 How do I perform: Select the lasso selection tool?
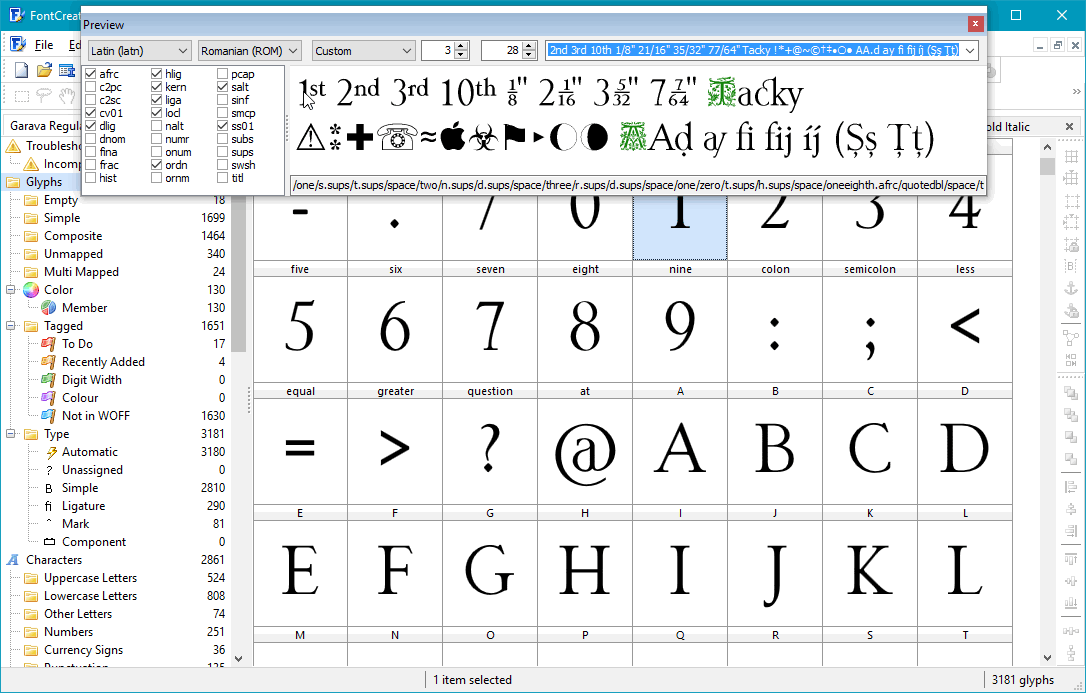tap(44, 96)
